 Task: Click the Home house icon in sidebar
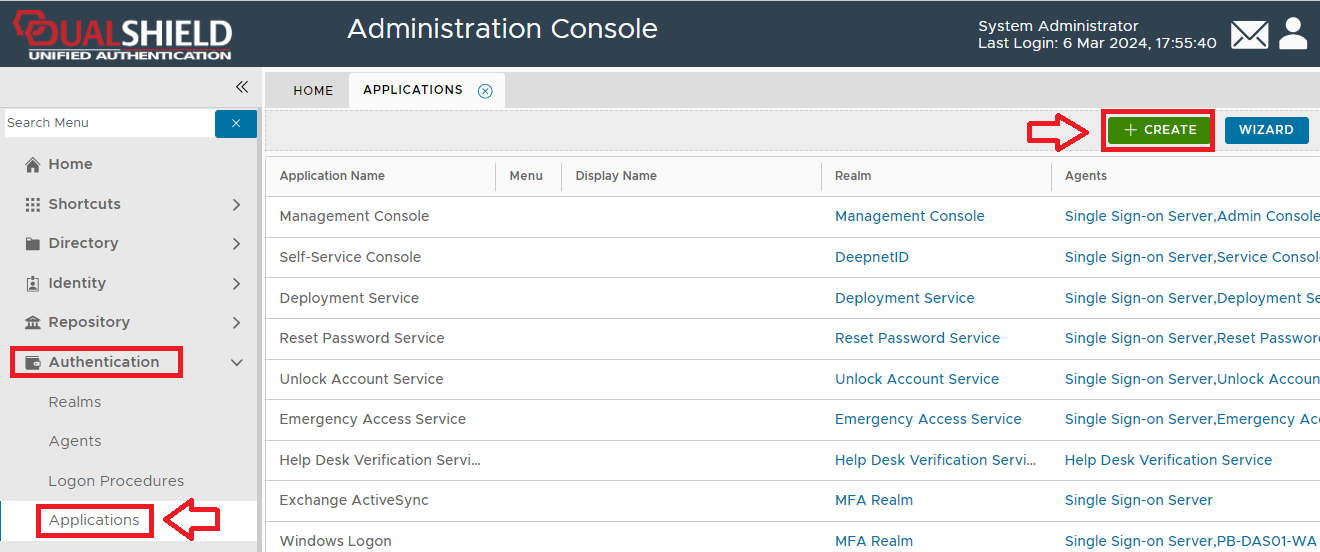tap(33, 165)
